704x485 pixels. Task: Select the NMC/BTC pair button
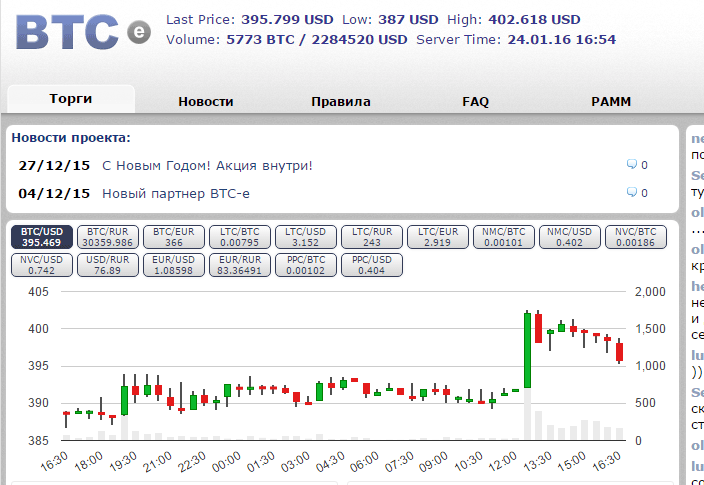point(504,237)
